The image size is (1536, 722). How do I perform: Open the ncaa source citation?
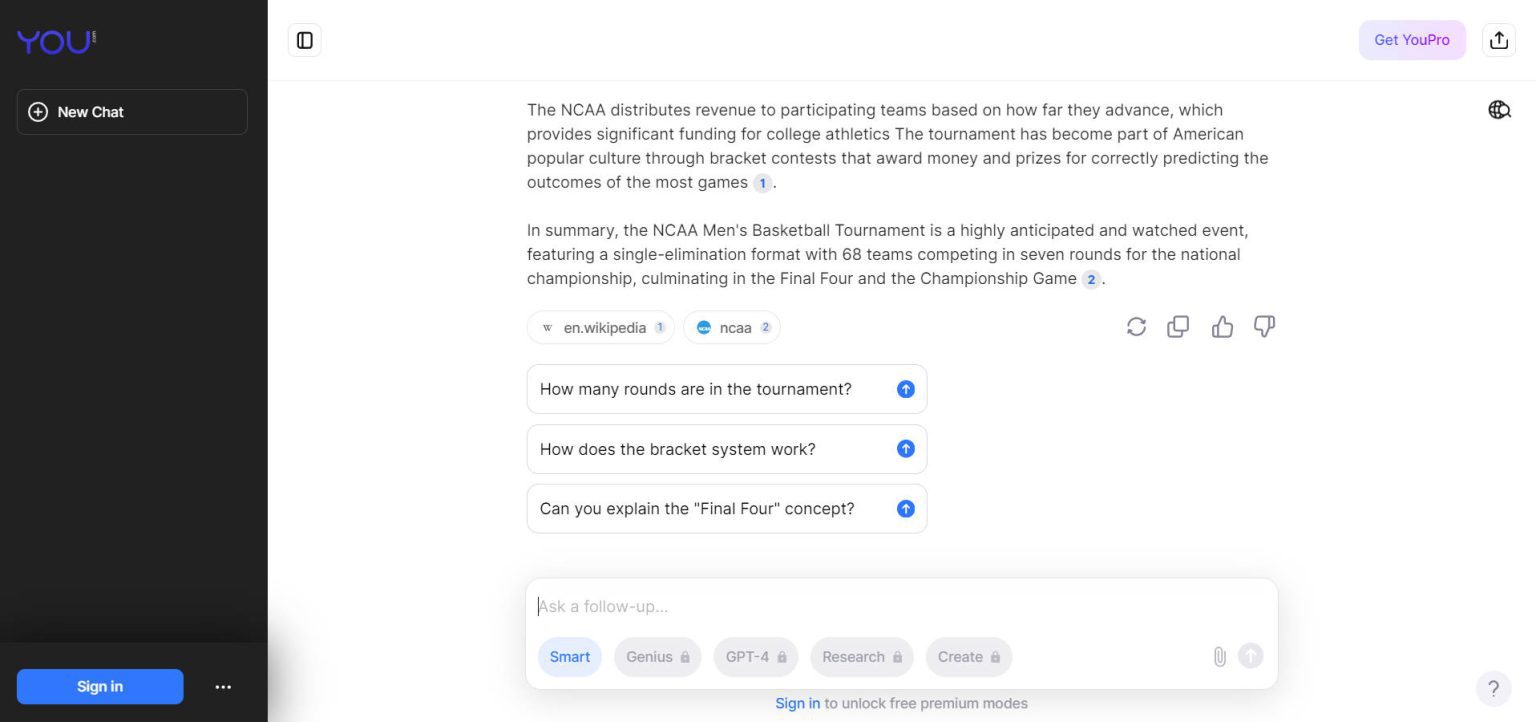tap(731, 327)
